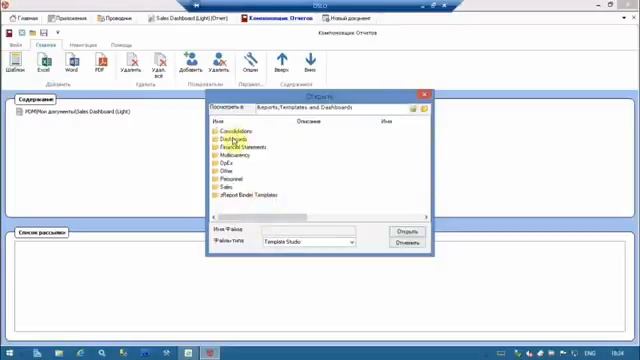Expand the quick access toolbar dropdown arrow
Screen dimensions: 640x360
(x=58, y=33)
